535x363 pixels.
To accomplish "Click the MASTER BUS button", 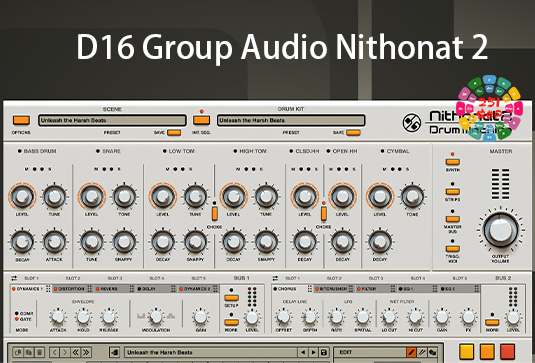I will [452, 219].
